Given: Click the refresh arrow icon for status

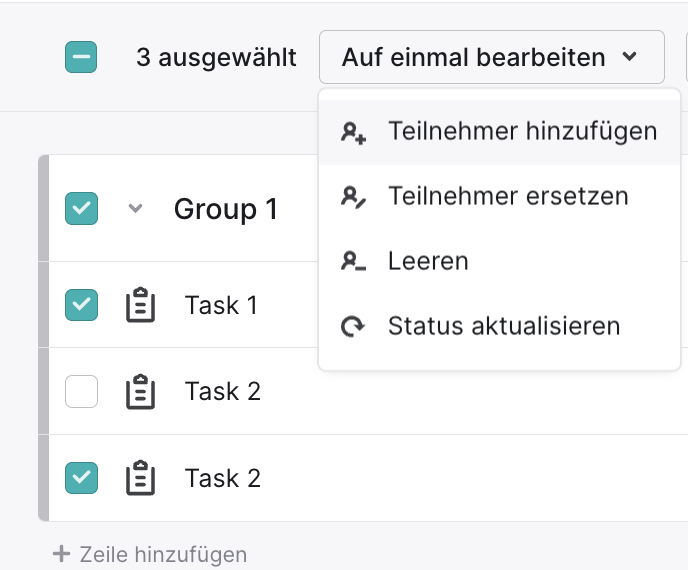Looking at the screenshot, I should [x=353, y=326].
